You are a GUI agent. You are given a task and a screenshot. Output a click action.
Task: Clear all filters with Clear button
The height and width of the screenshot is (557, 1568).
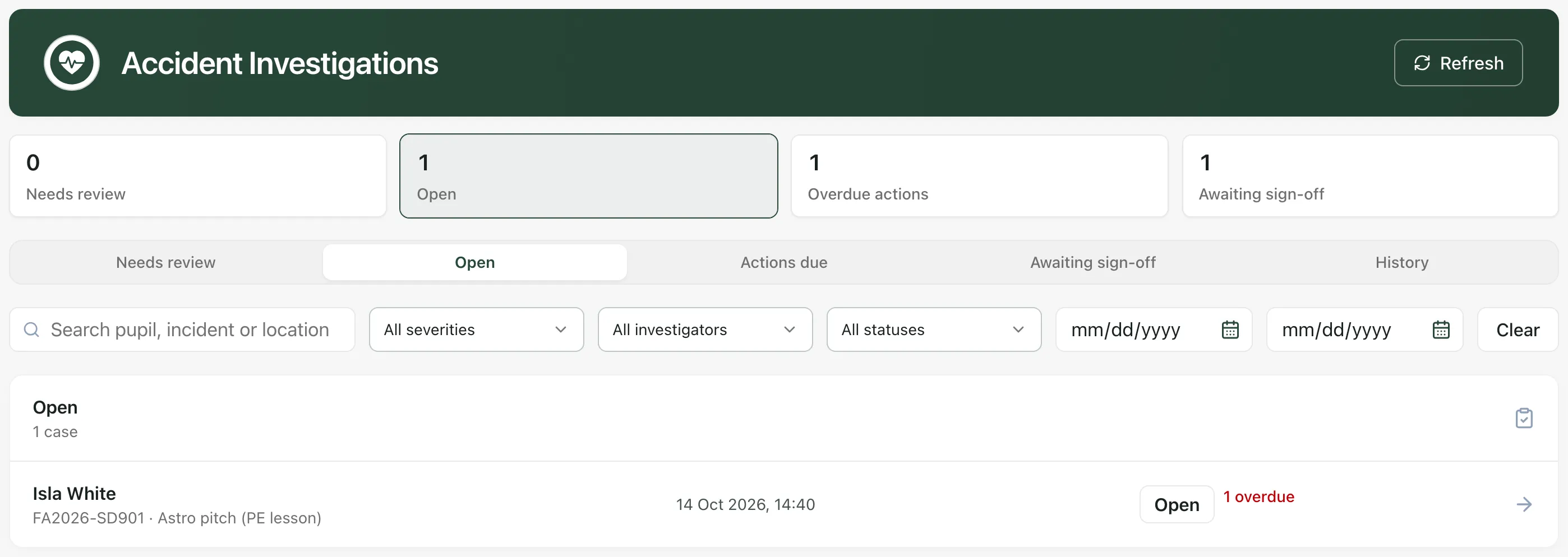click(x=1518, y=329)
